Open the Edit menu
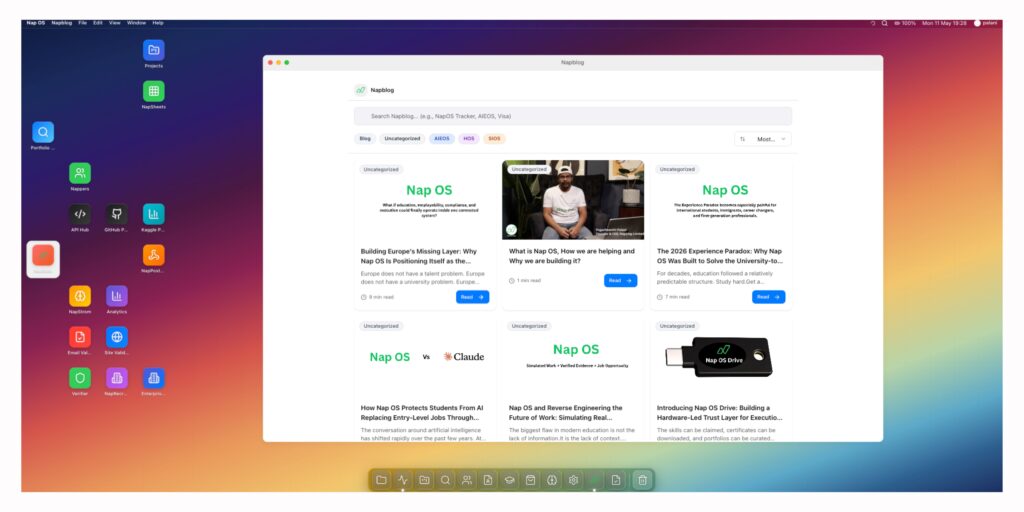 click(98, 23)
